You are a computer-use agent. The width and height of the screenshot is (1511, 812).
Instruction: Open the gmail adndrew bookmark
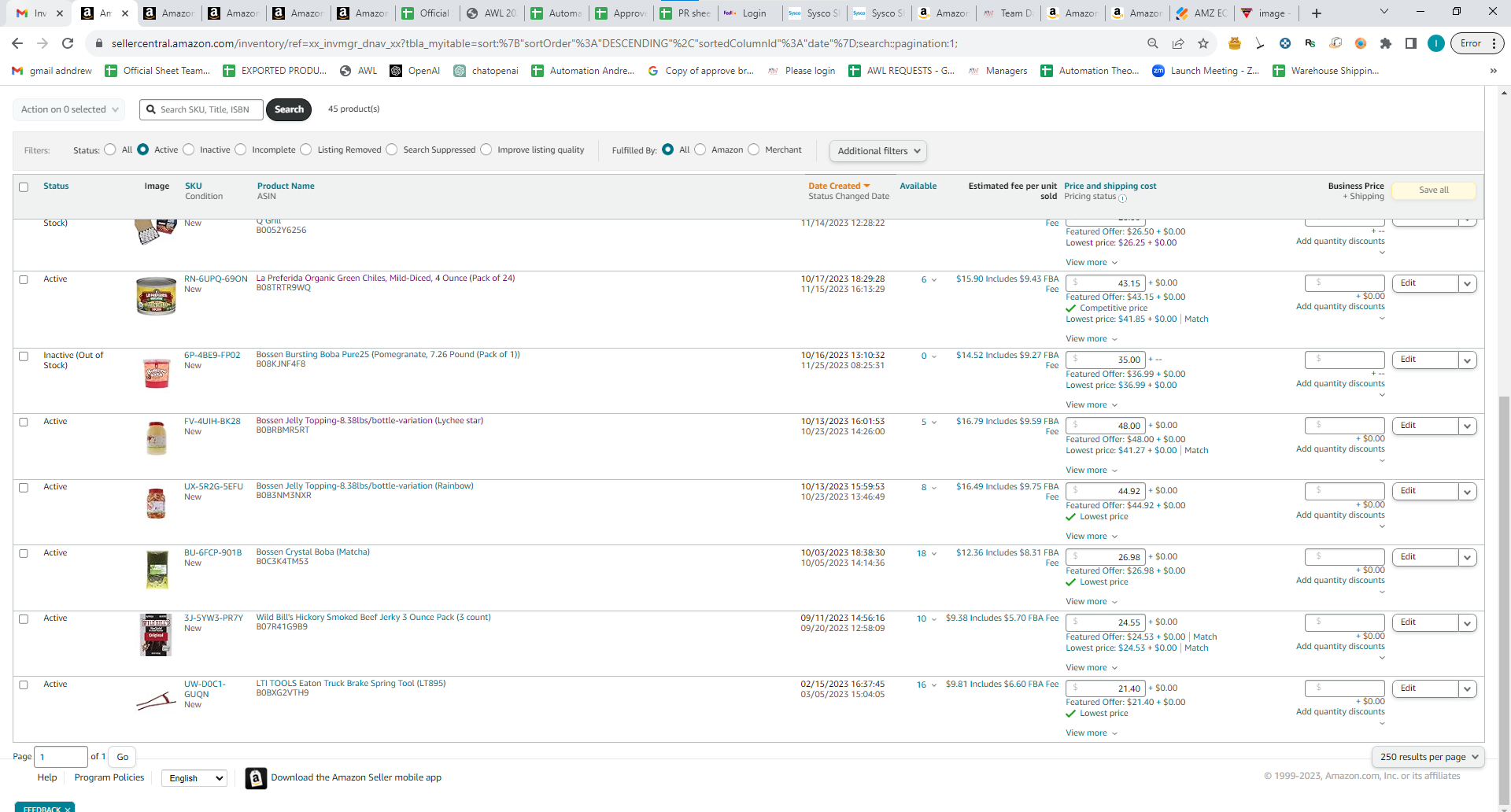pos(52,71)
